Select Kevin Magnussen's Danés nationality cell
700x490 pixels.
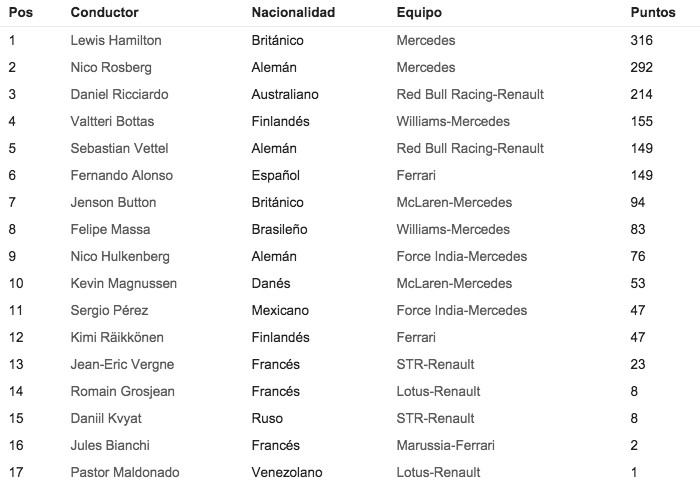click(x=272, y=284)
